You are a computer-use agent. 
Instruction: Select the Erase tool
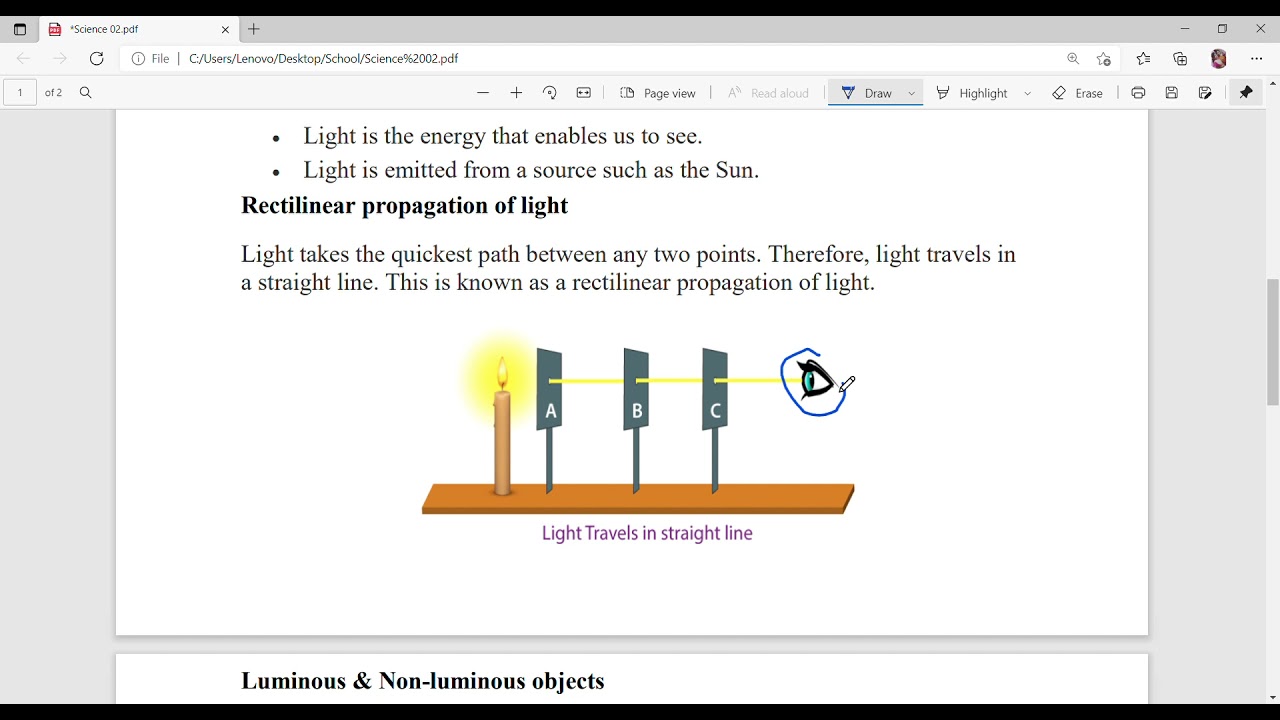tap(1078, 93)
